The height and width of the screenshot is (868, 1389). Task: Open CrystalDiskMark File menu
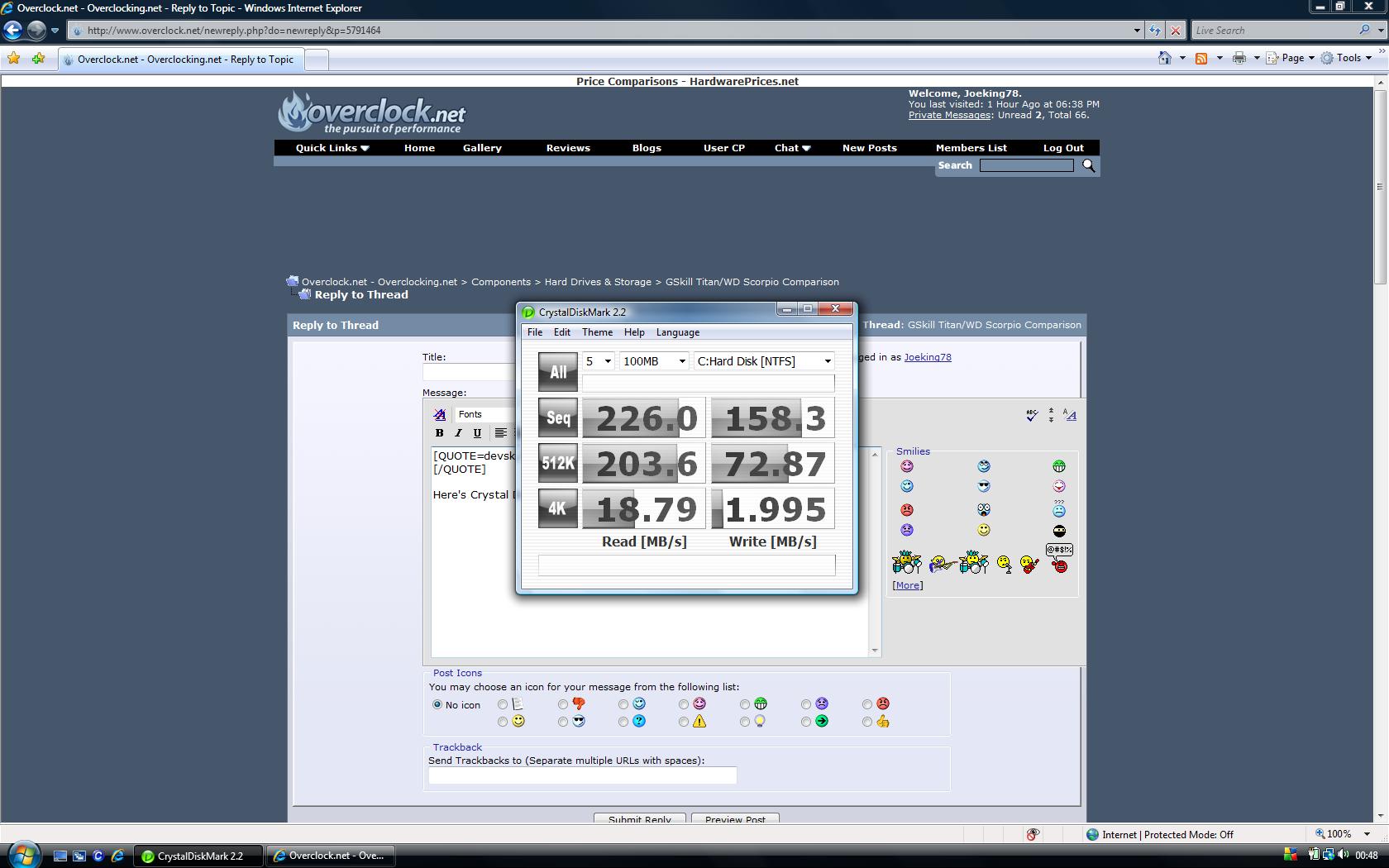point(535,332)
